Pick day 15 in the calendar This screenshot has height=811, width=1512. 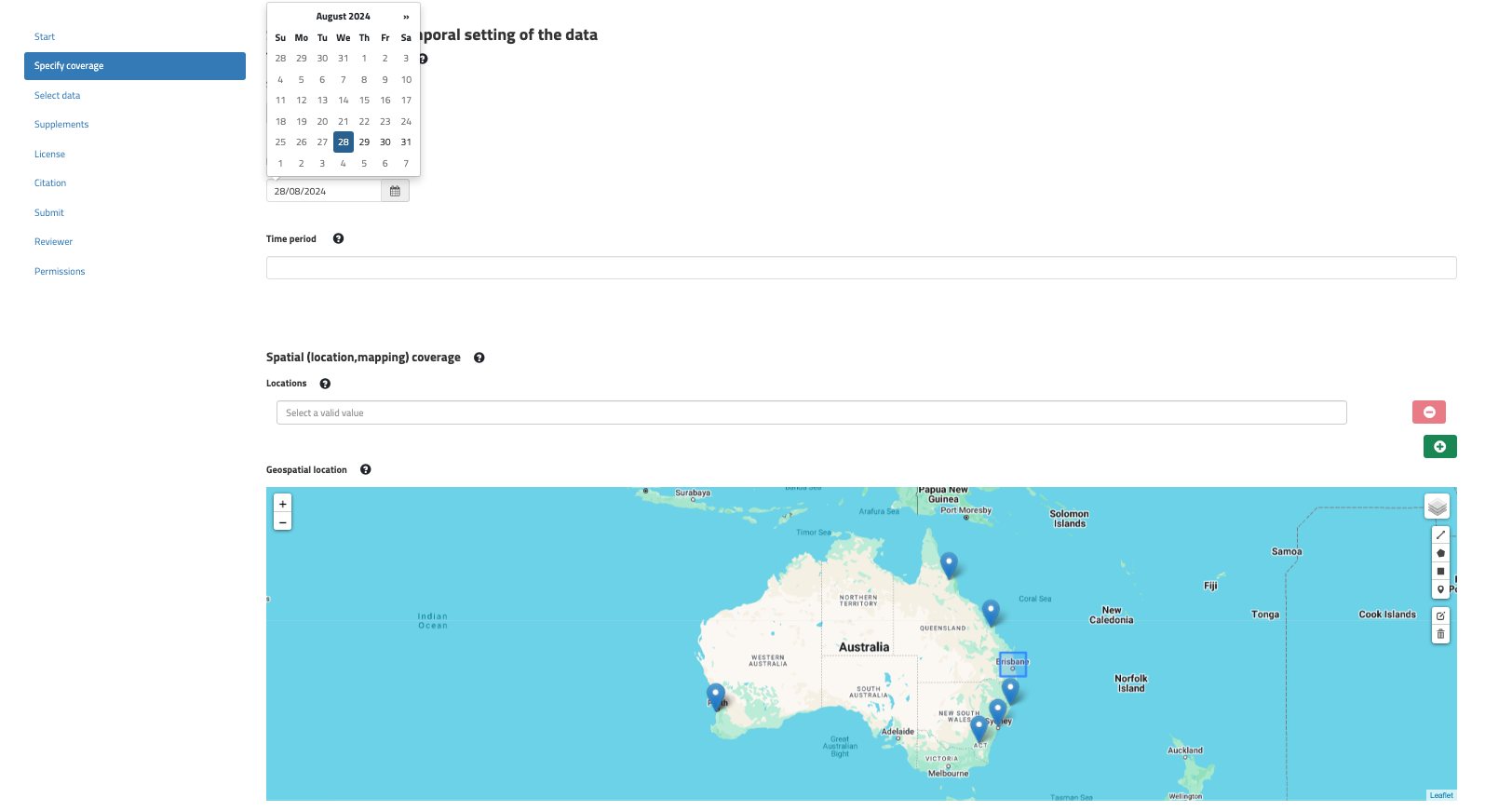coord(364,101)
